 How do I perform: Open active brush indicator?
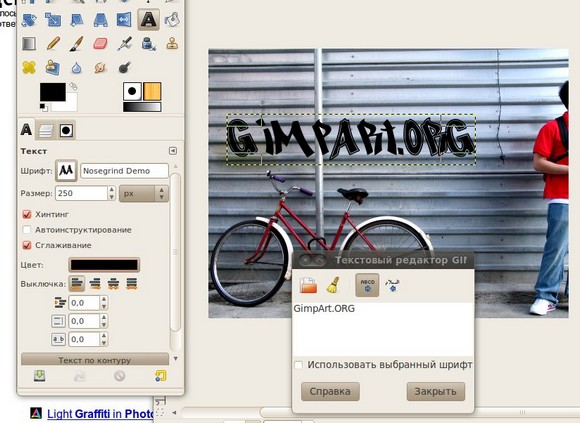coord(132,91)
